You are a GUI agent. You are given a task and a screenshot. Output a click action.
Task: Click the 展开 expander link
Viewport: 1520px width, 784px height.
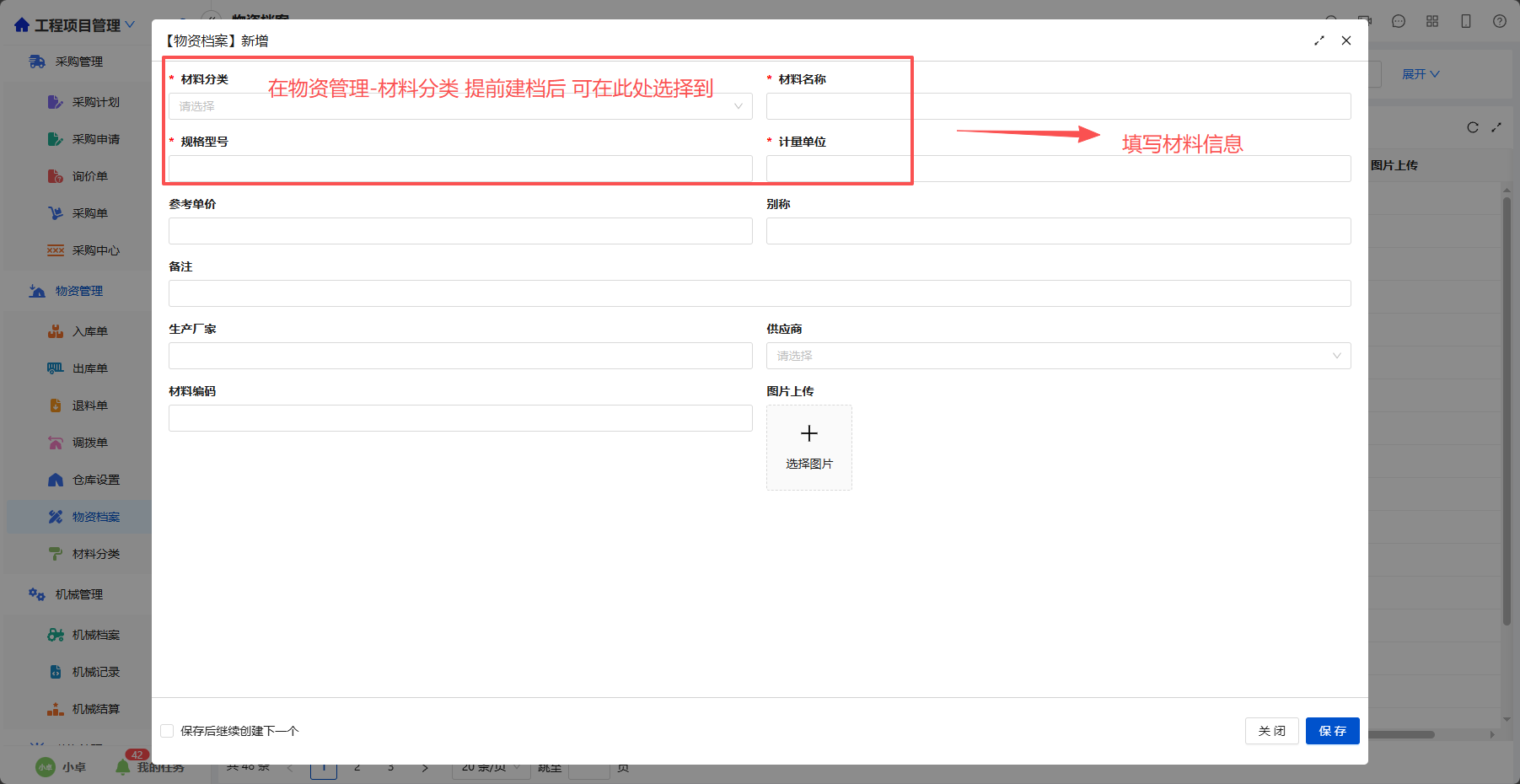coord(1421,74)
